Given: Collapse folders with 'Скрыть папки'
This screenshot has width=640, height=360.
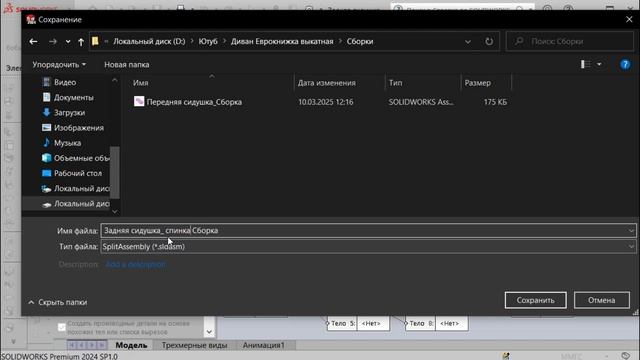Looking at the screenshot, I should pos(58,302).
